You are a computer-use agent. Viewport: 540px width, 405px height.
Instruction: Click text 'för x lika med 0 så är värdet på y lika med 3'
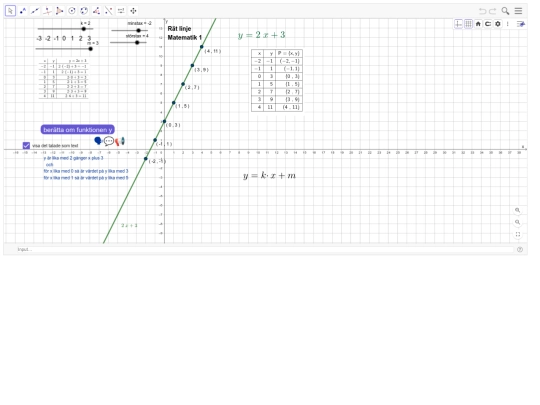(x=86, y=171)
